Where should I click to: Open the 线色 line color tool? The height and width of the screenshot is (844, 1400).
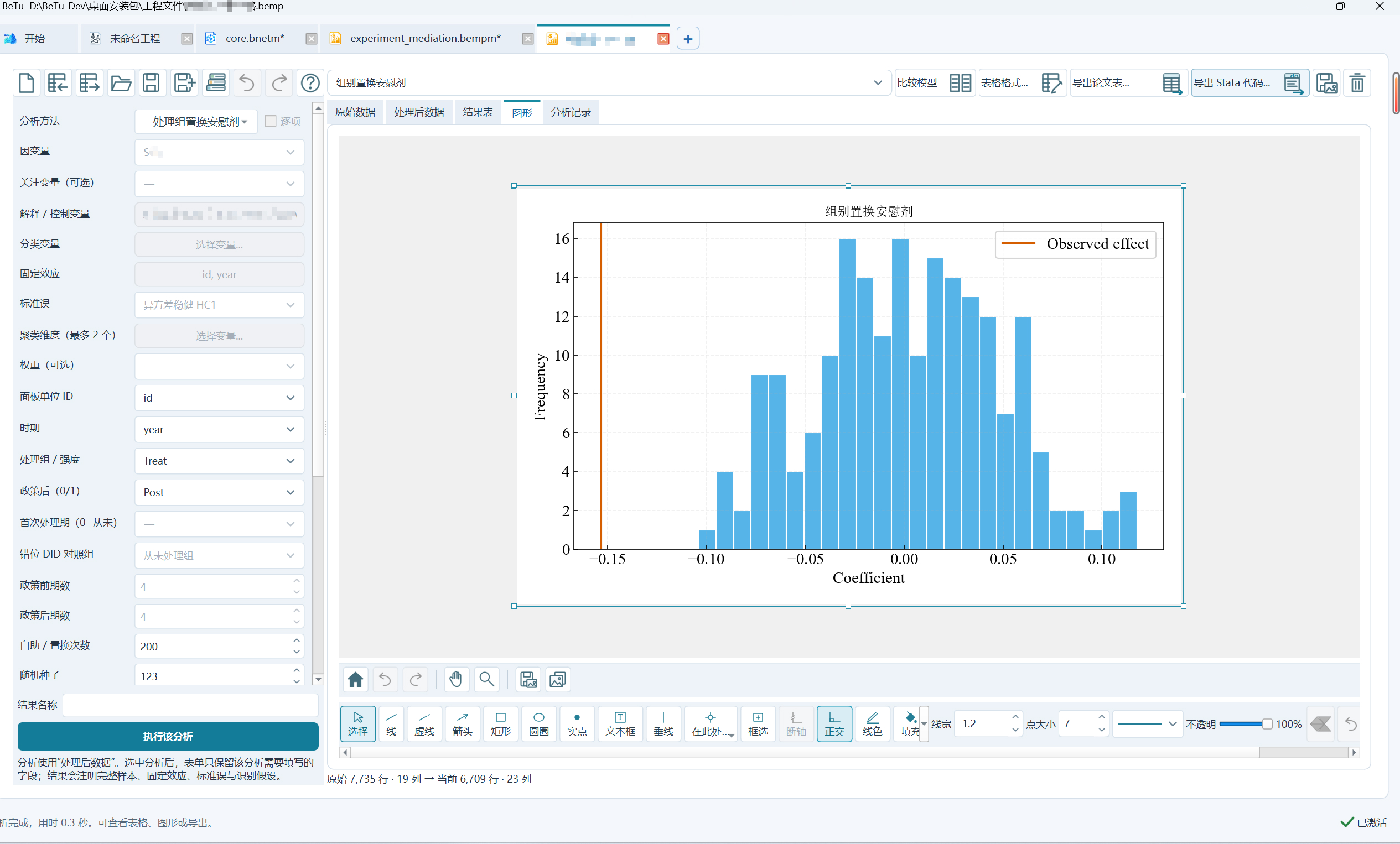(872, 723)
